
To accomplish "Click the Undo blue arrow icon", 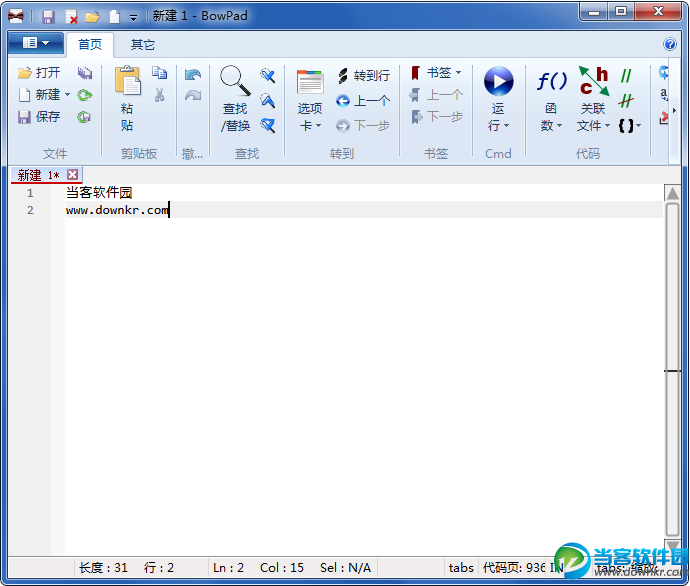I will (x=193, y=74).
